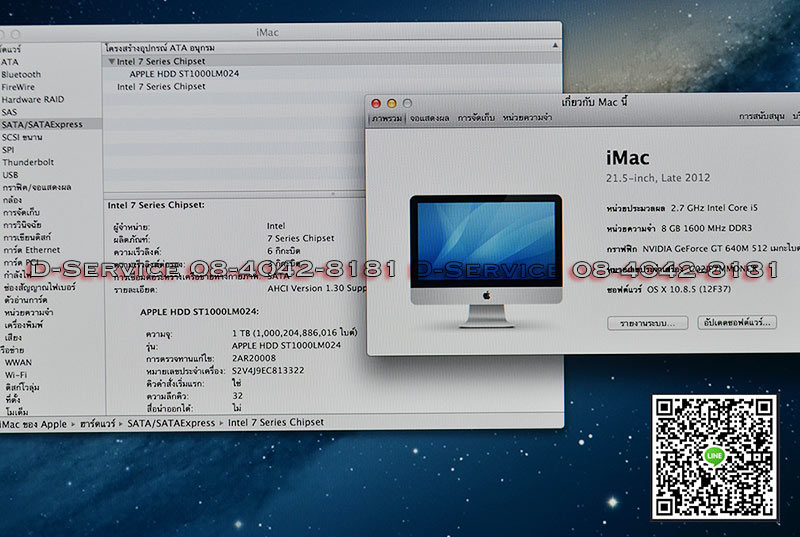The height and width of the screenshot is (537, 800).
Task: Select Thunderbolt in the sidebar
Action: [28, 162]
